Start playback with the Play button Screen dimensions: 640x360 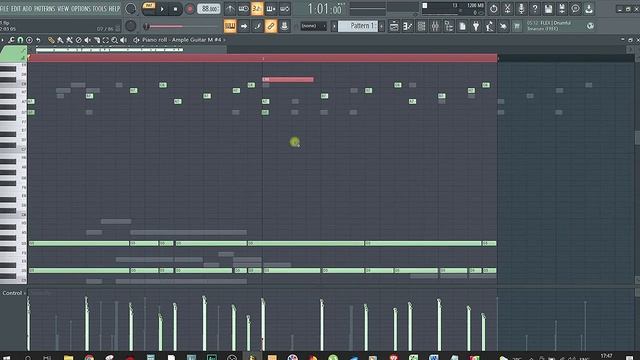(162, 9)
